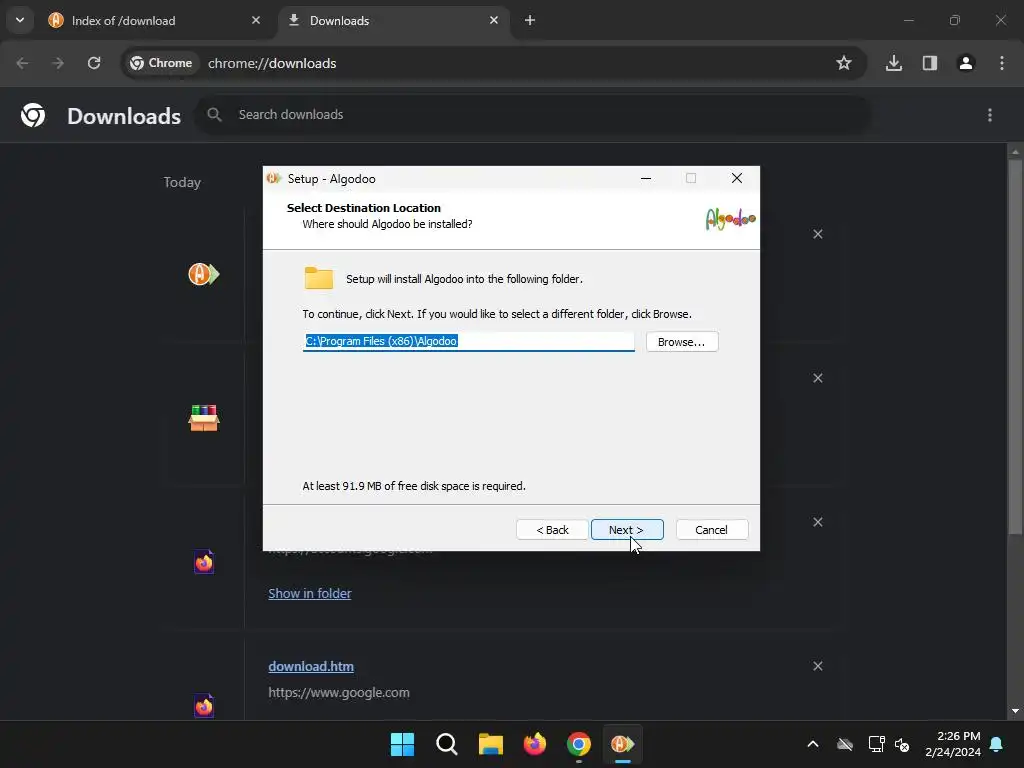Click the Search downloads field
Screen dimensions: 1024x768
click(534, 115)
